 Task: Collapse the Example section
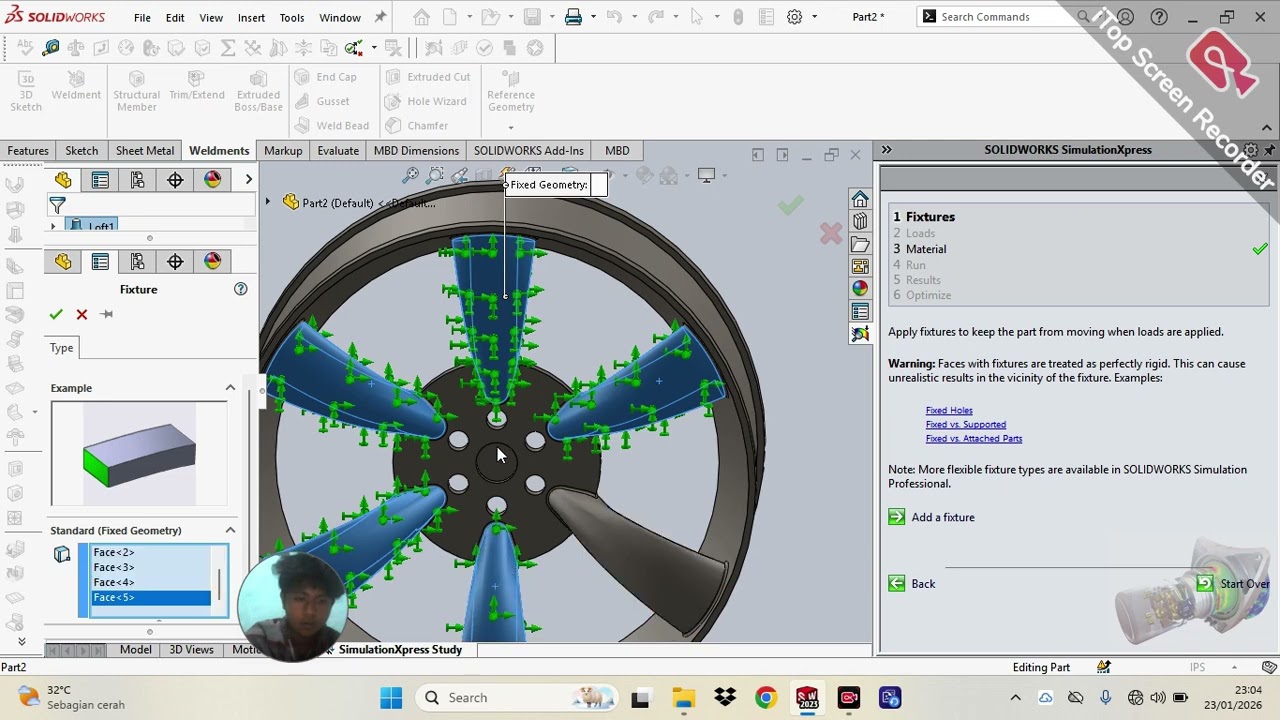click(x=230, y=388)
